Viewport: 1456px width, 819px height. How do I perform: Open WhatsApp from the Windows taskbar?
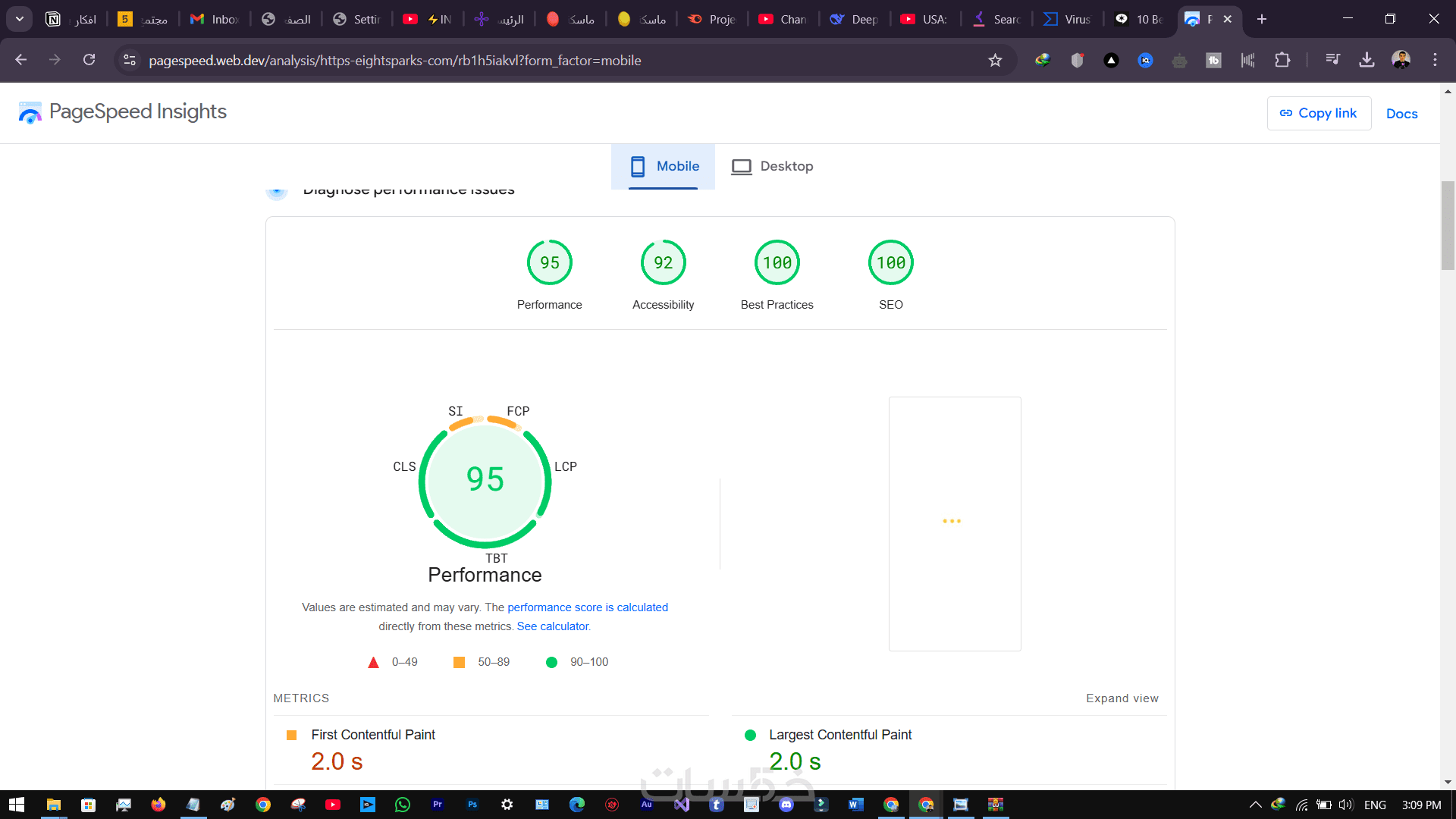click(x=403, y=805)
